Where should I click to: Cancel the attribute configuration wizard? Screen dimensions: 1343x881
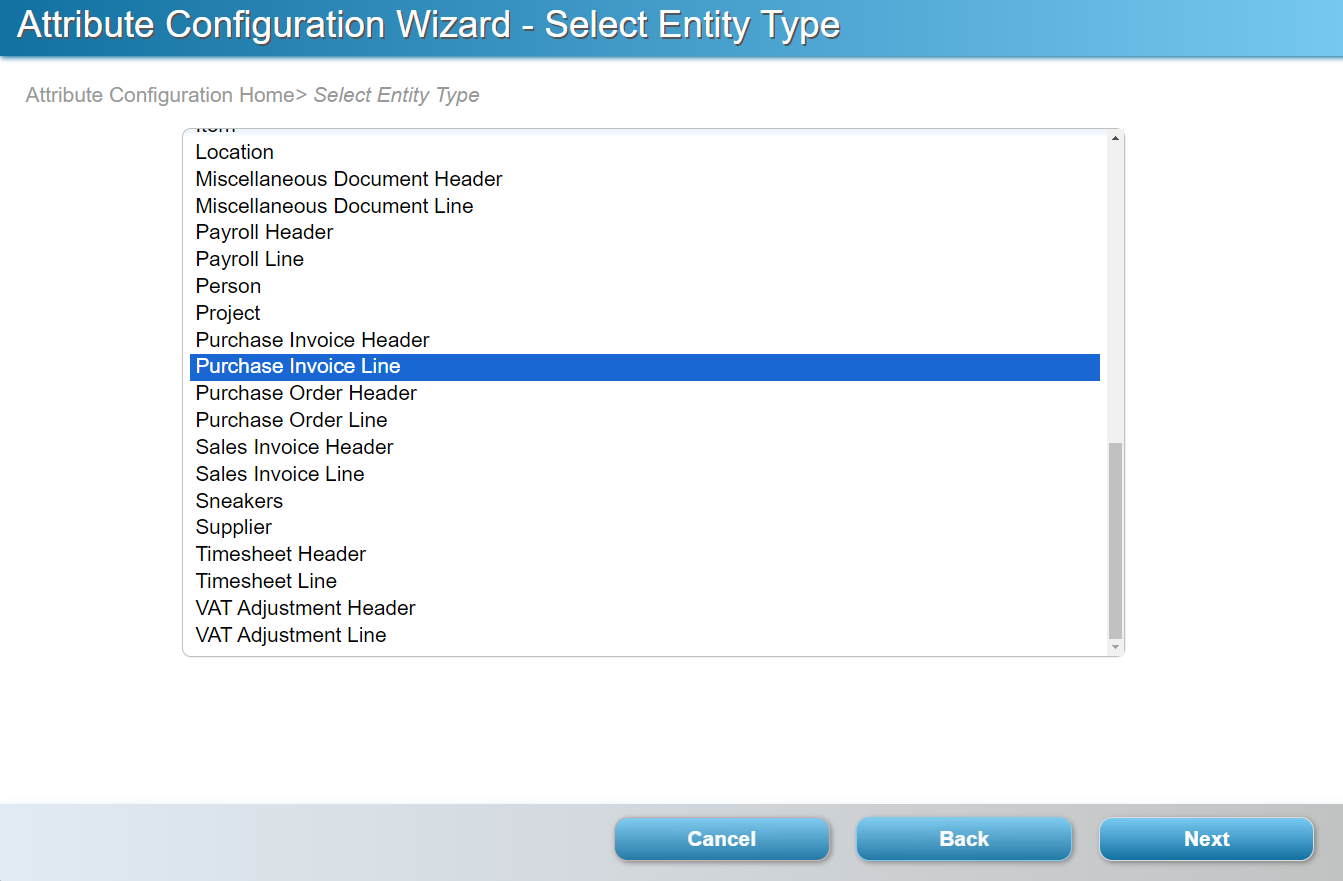point(721,839)
